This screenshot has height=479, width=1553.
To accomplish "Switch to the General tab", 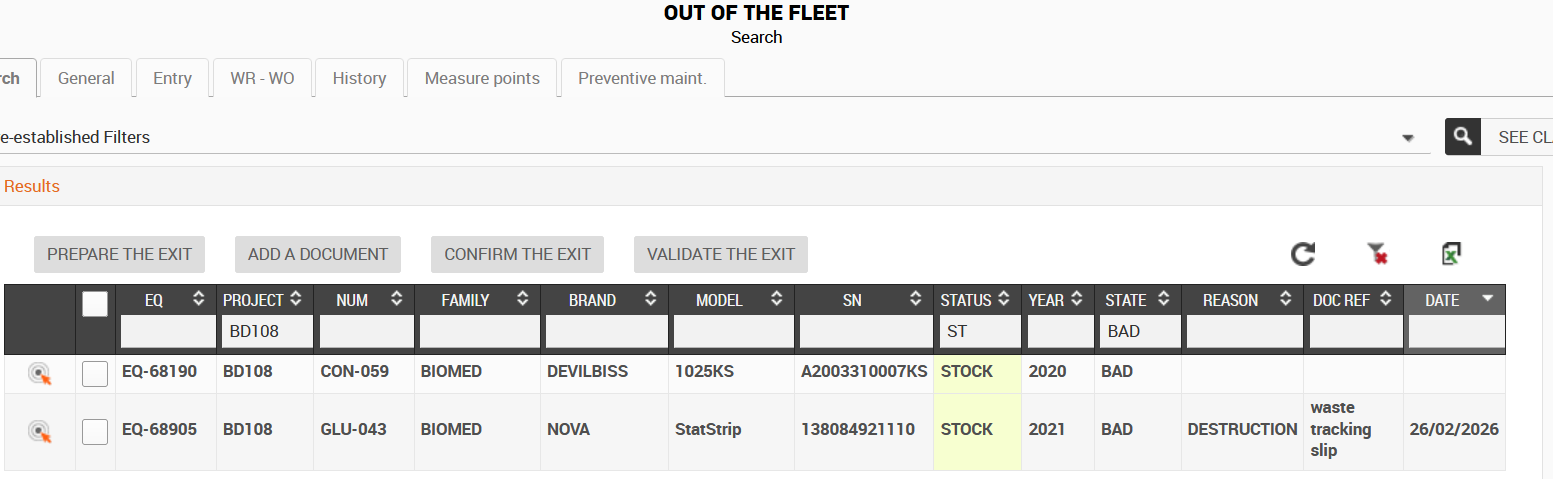I will [86, 78].
